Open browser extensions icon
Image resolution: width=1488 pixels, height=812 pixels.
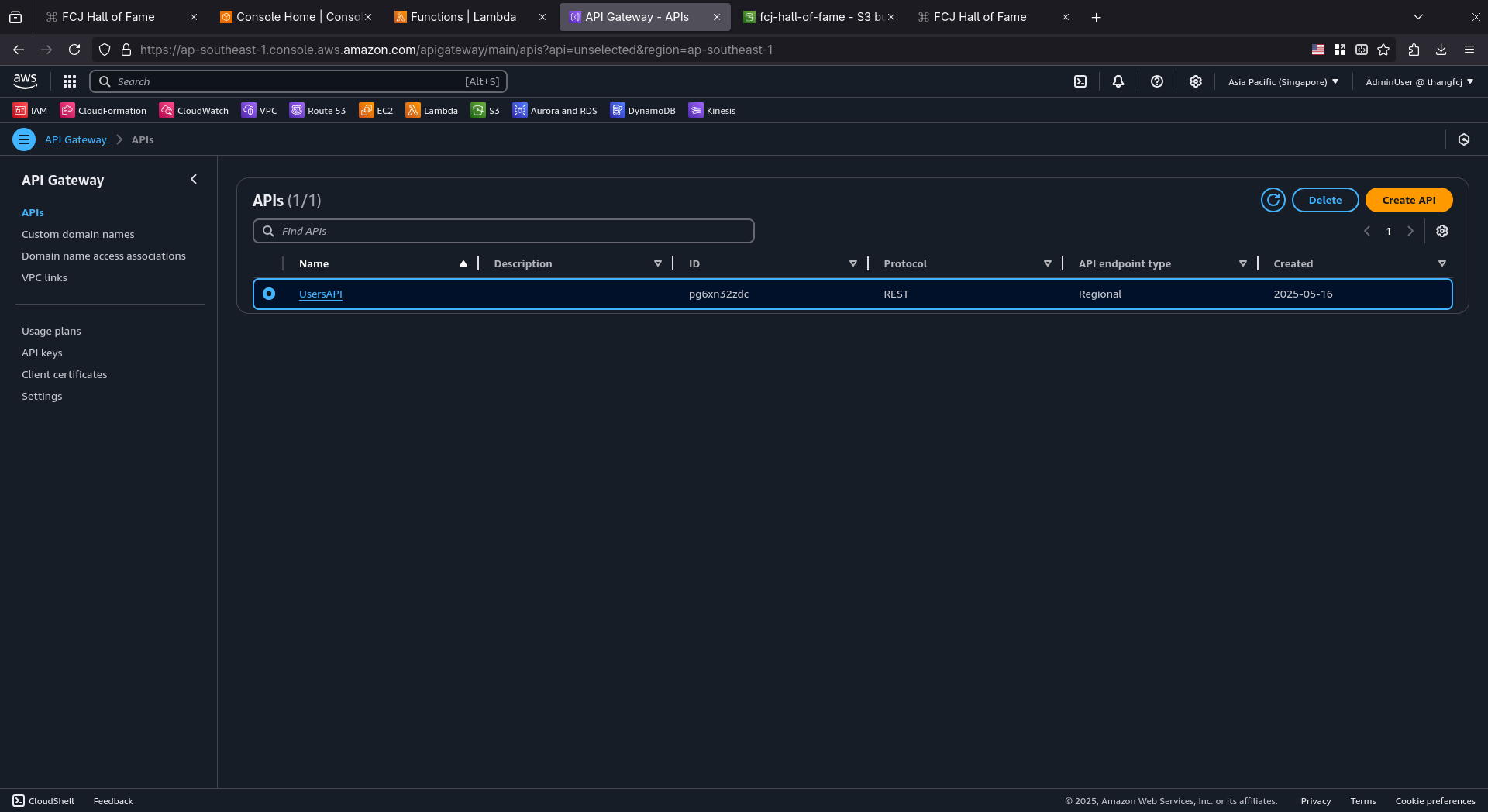click(1414, 50)
